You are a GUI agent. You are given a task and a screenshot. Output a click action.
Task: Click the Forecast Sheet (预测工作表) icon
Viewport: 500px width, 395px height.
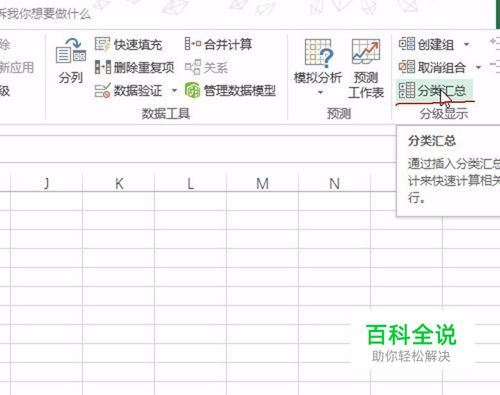pyautogui.click(x=366, y=51)
